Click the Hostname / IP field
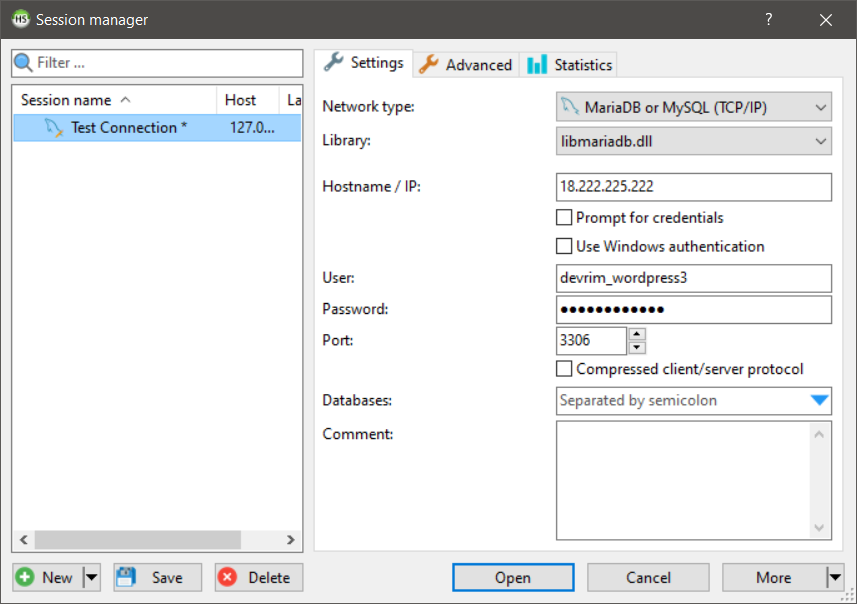This screenshot has width=857, height=604. (x=694, y=187)
